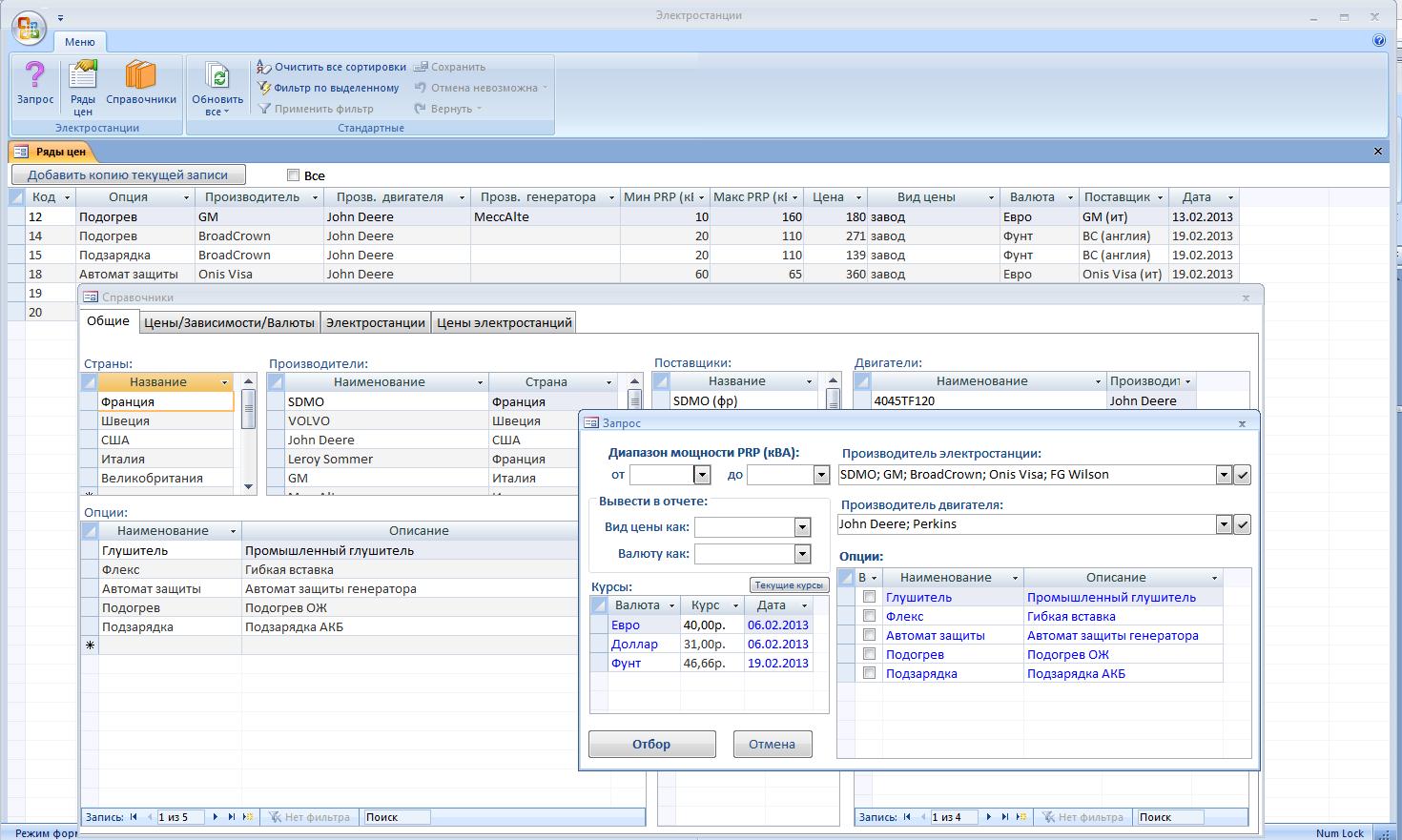
Task: Expand Производитель двигателя dropdown list
Action: point(1224,524)
